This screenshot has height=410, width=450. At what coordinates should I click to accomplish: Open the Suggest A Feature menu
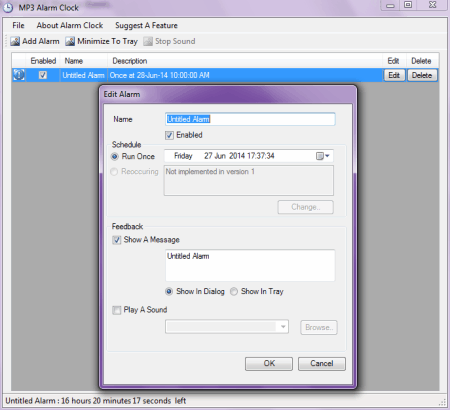146,25
